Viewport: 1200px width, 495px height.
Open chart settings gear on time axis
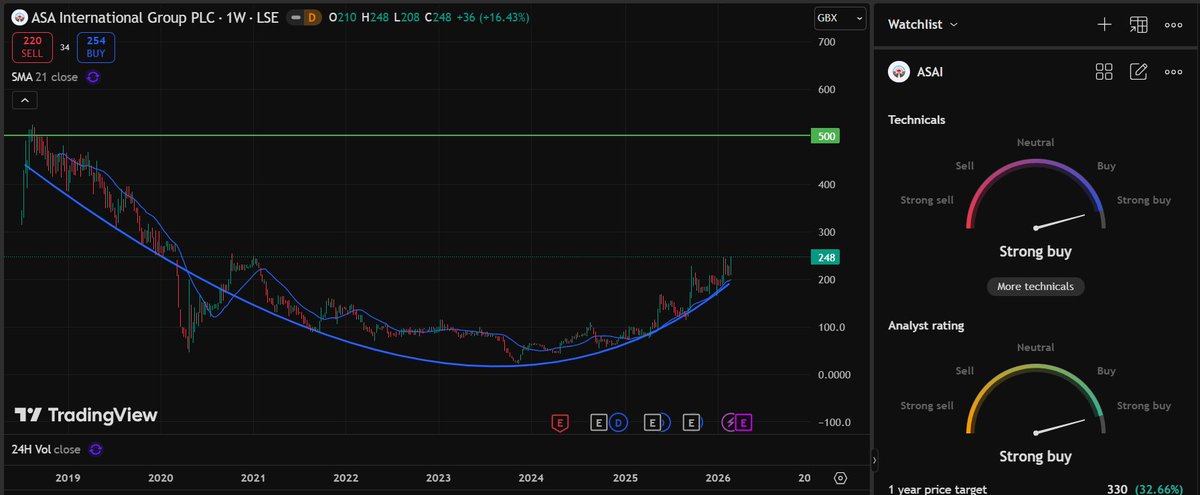point(840,478)
